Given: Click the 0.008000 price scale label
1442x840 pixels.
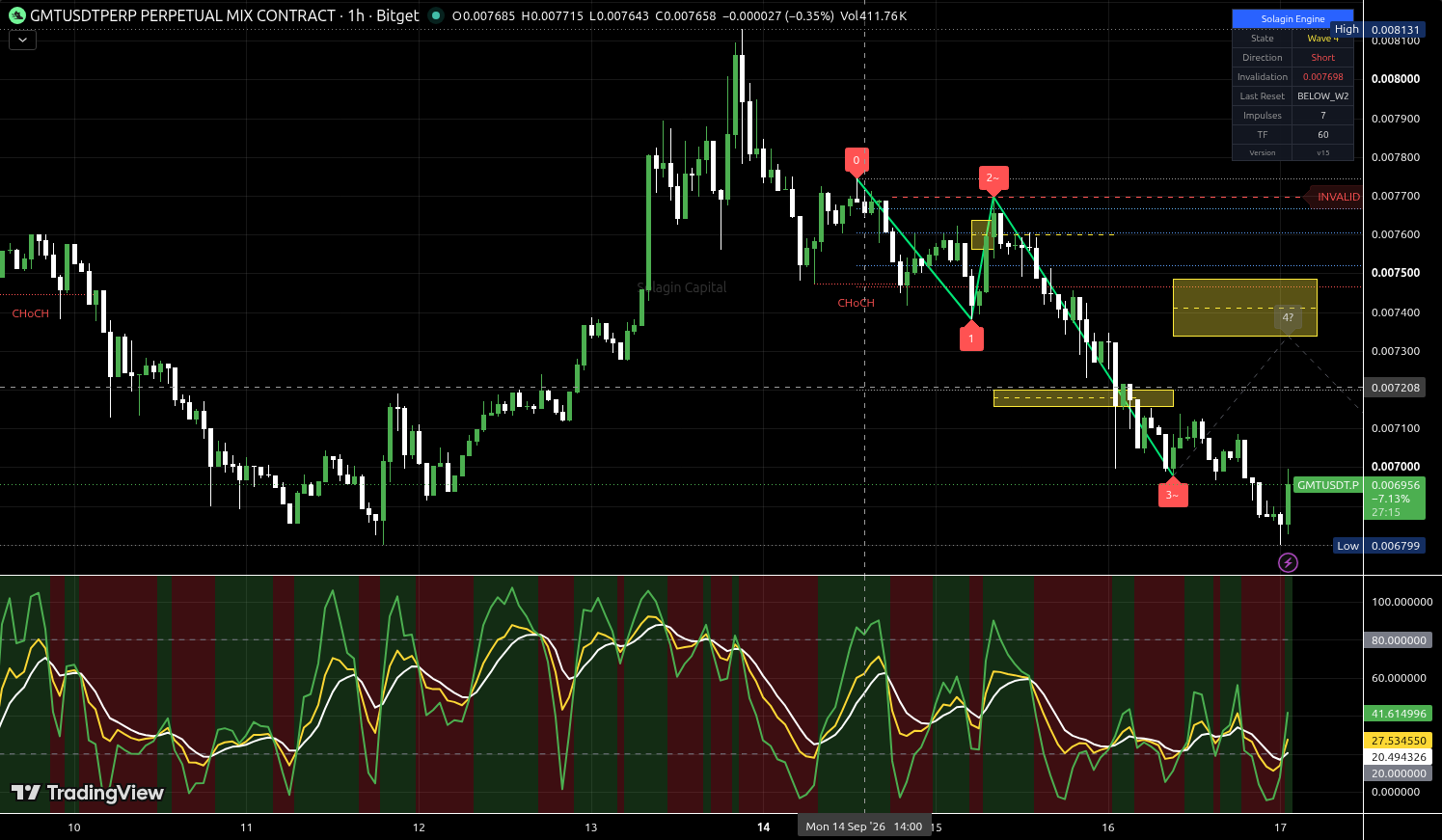Looking at the screenshot, I should pyautogui.click(x=1395, y=79).
